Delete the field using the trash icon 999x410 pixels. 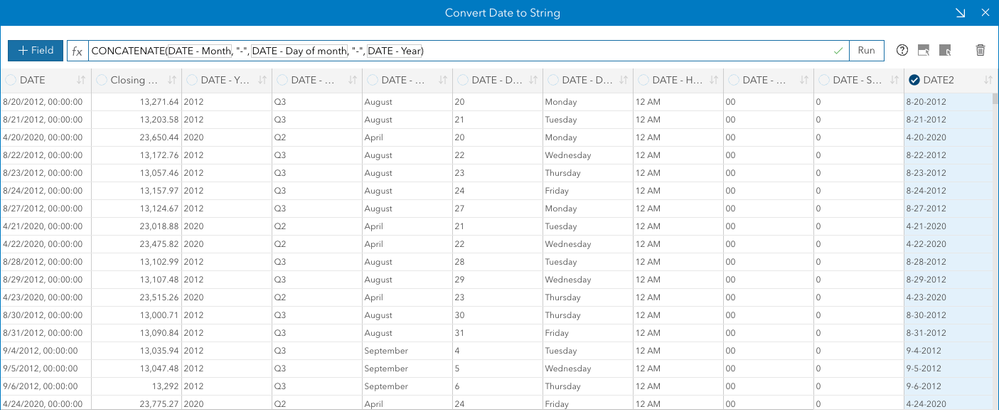tap(979, 50)
